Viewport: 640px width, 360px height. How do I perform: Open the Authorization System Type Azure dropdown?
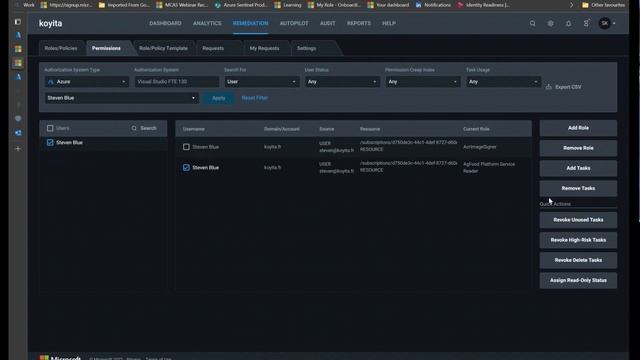87,82
